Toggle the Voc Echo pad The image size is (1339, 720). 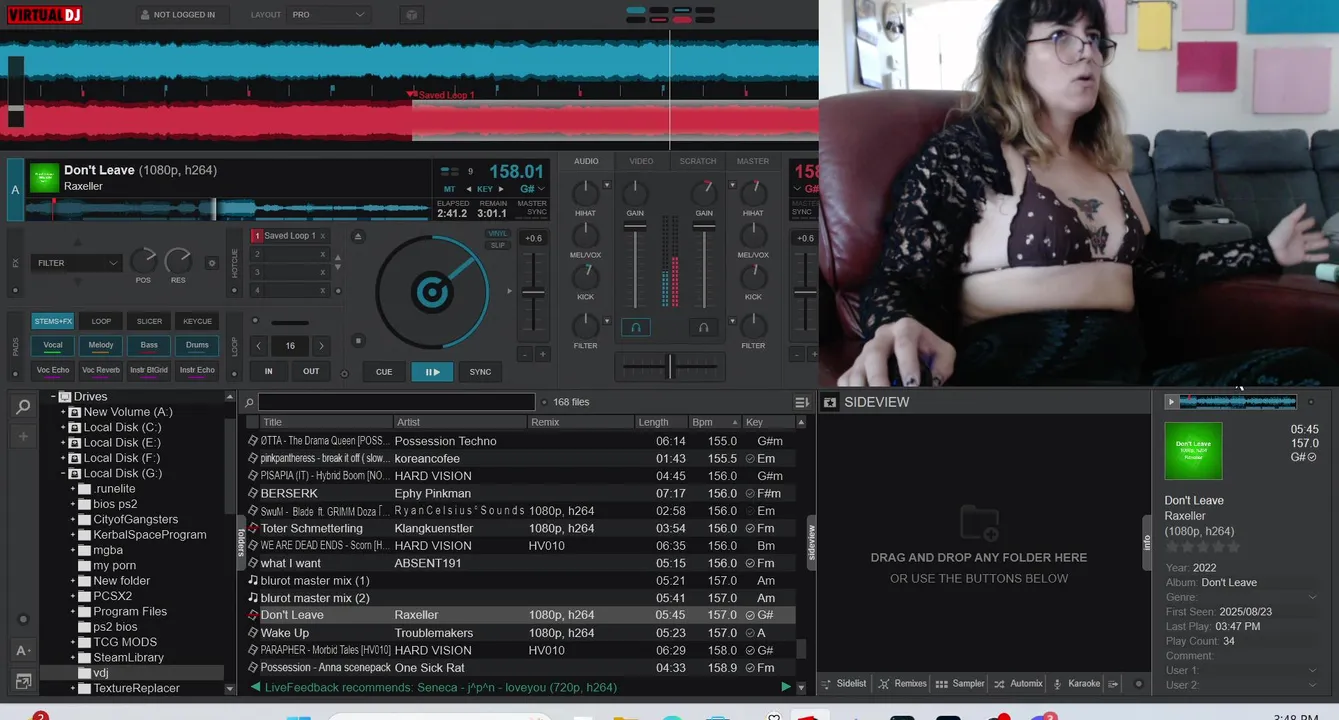coord(53,370)
